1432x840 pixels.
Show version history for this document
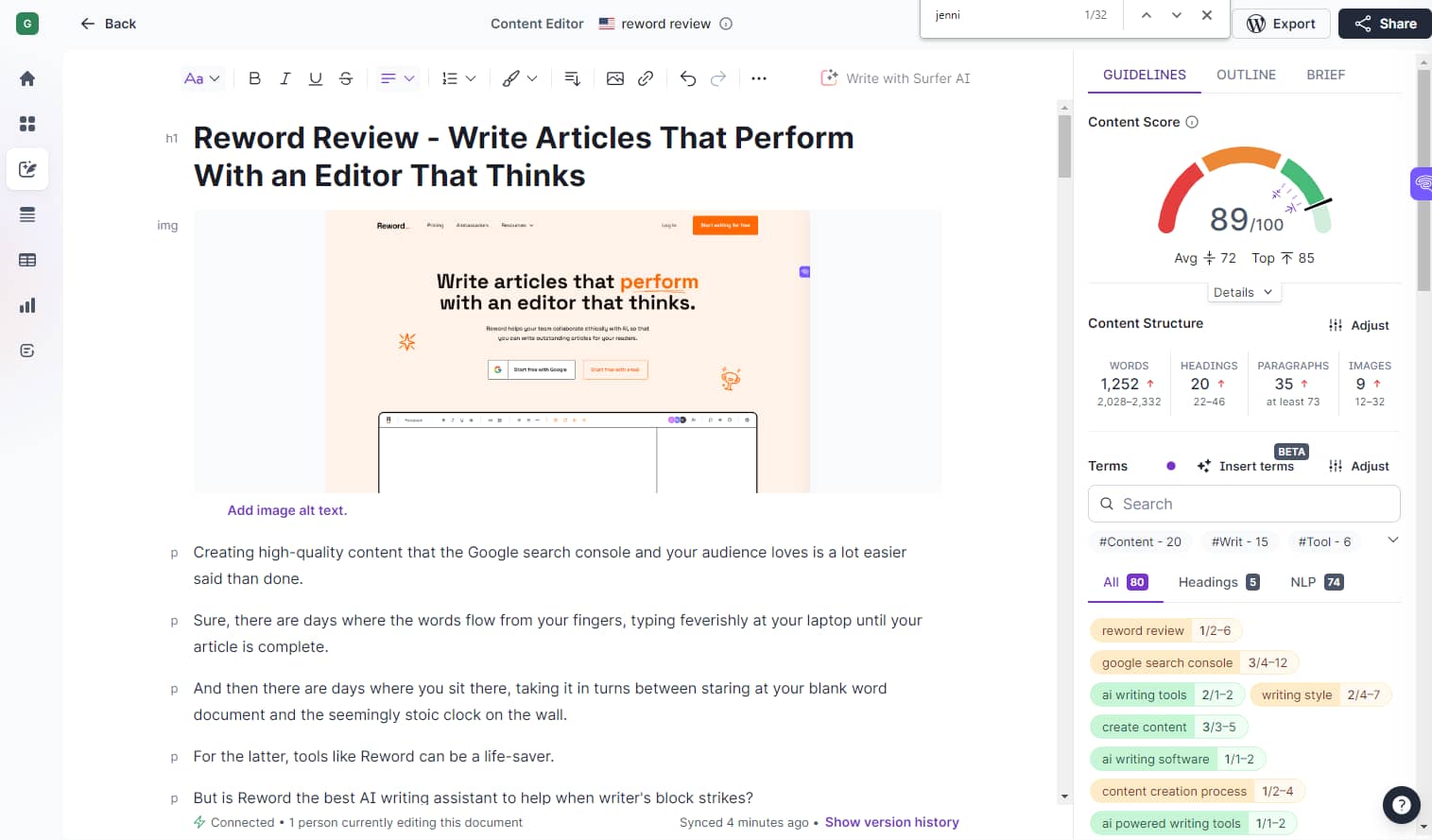pyautogui.click(x=890, y=822)
